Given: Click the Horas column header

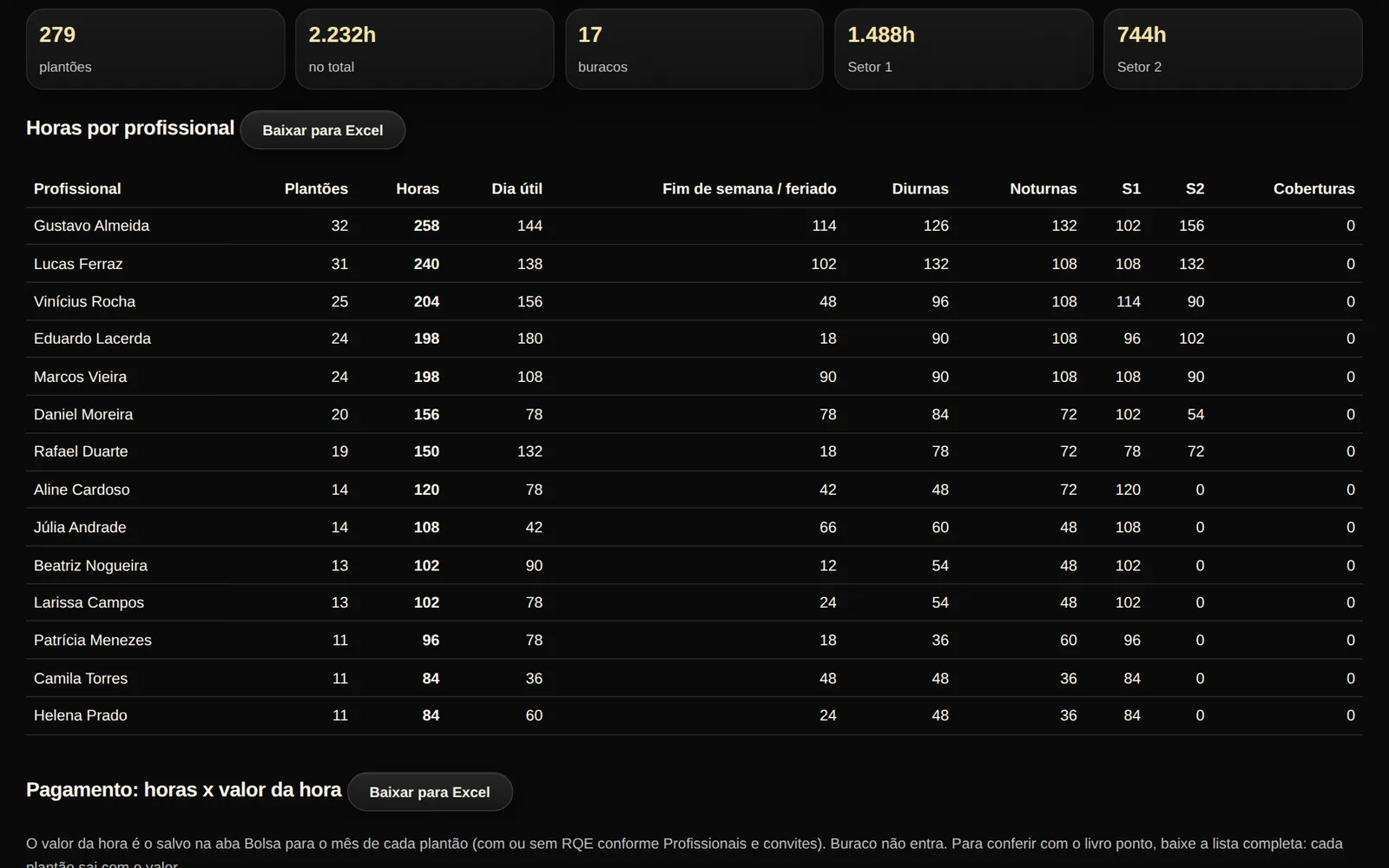Looking at the screenshot, I should [x=418, y=188].
